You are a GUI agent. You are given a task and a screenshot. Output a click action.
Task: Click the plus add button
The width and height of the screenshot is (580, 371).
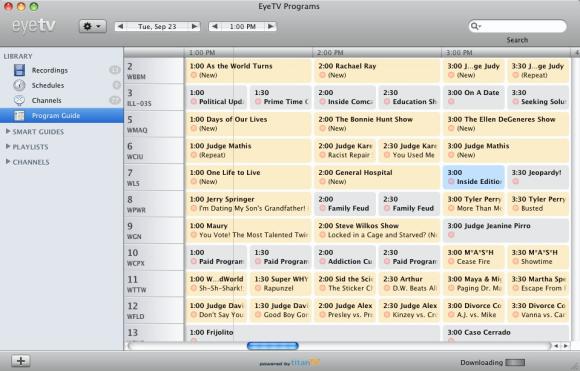pos(21,361)
